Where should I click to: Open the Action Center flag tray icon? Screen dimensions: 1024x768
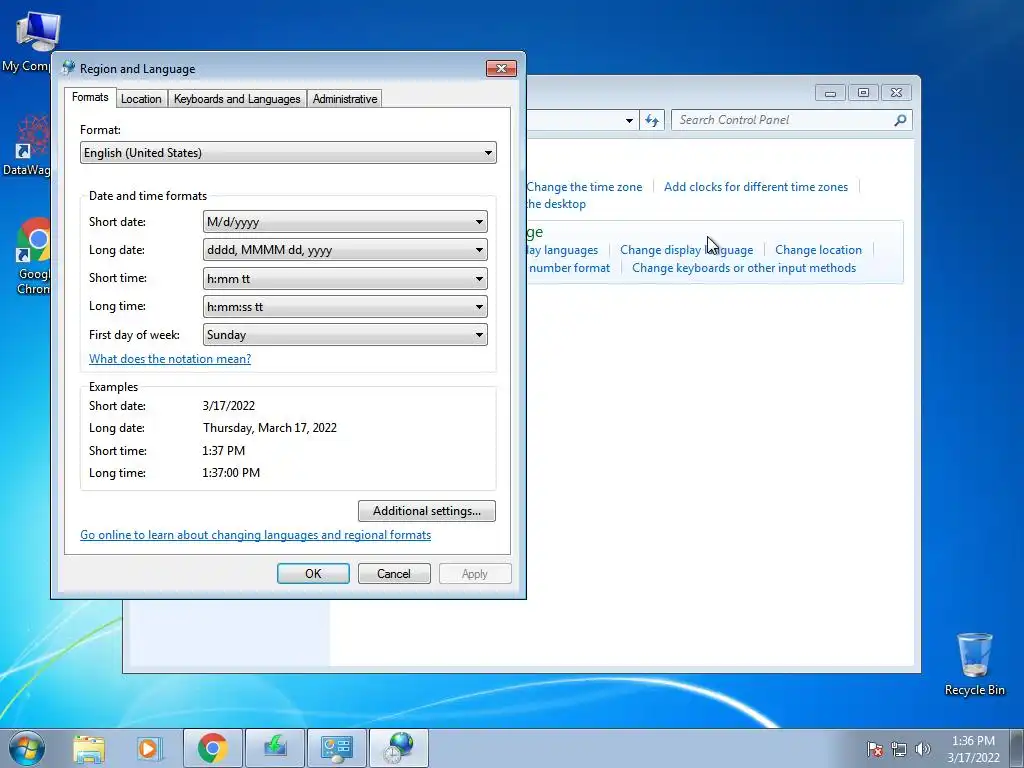[x=874, y=749]
